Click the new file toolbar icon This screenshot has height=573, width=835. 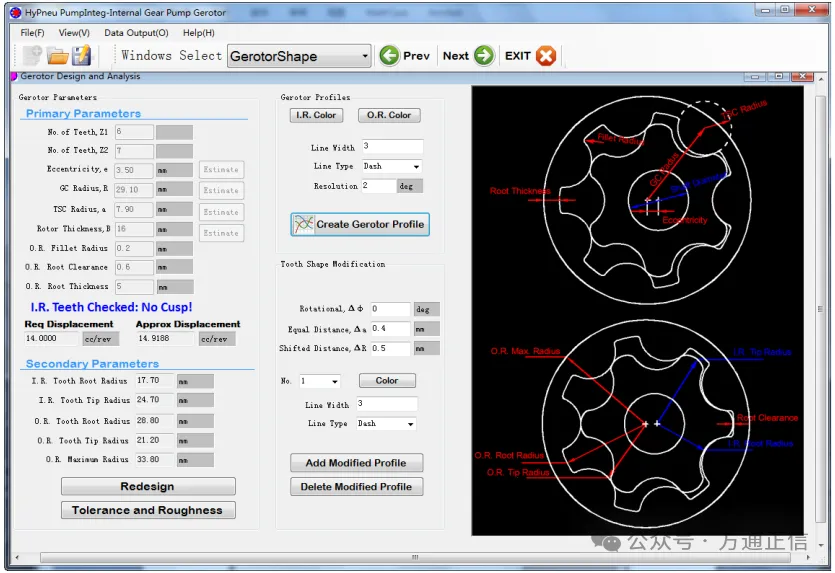pyautogui.click(x=32, y=55)
